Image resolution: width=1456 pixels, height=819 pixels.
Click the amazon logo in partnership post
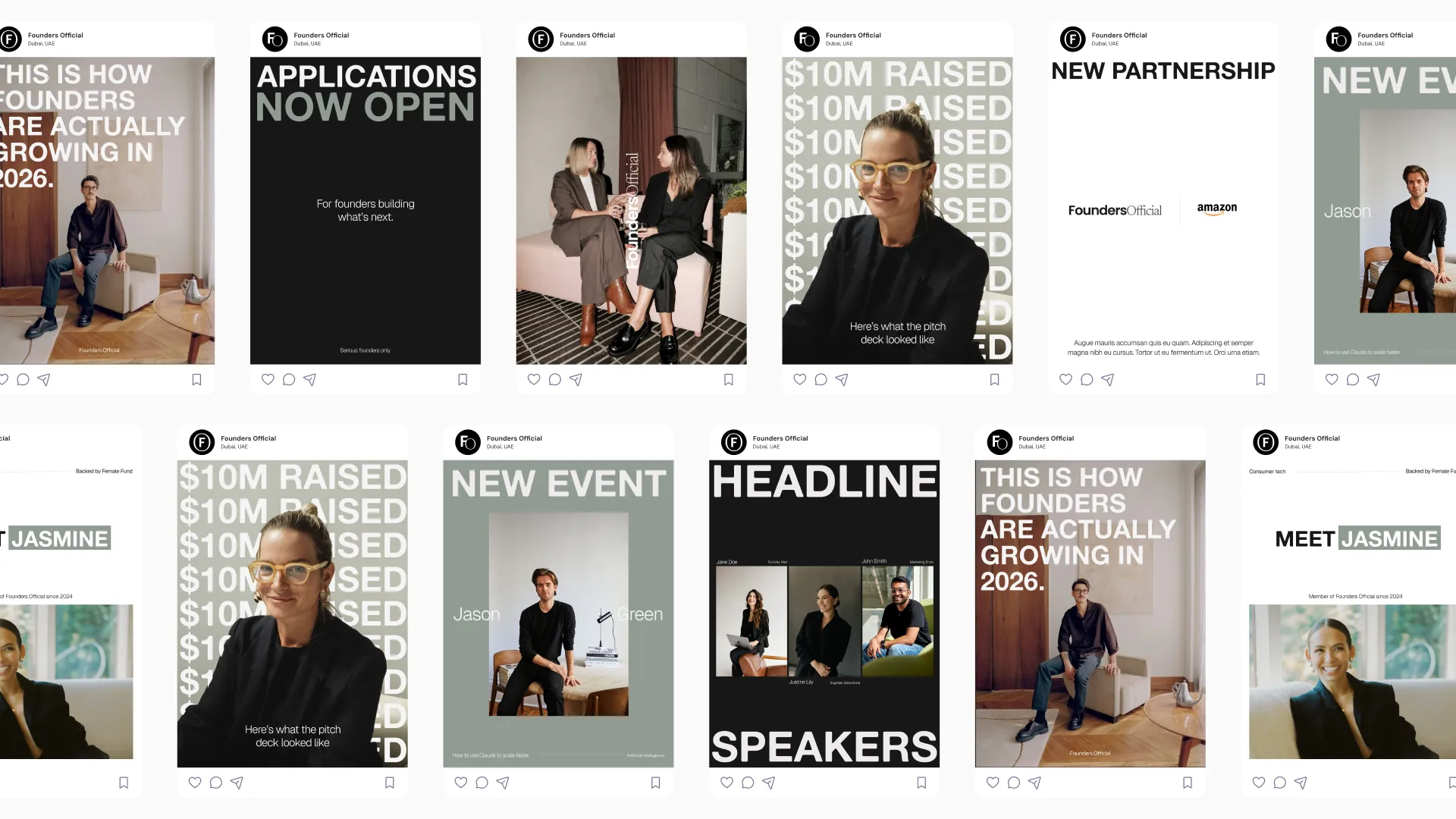pos(1217,209)
